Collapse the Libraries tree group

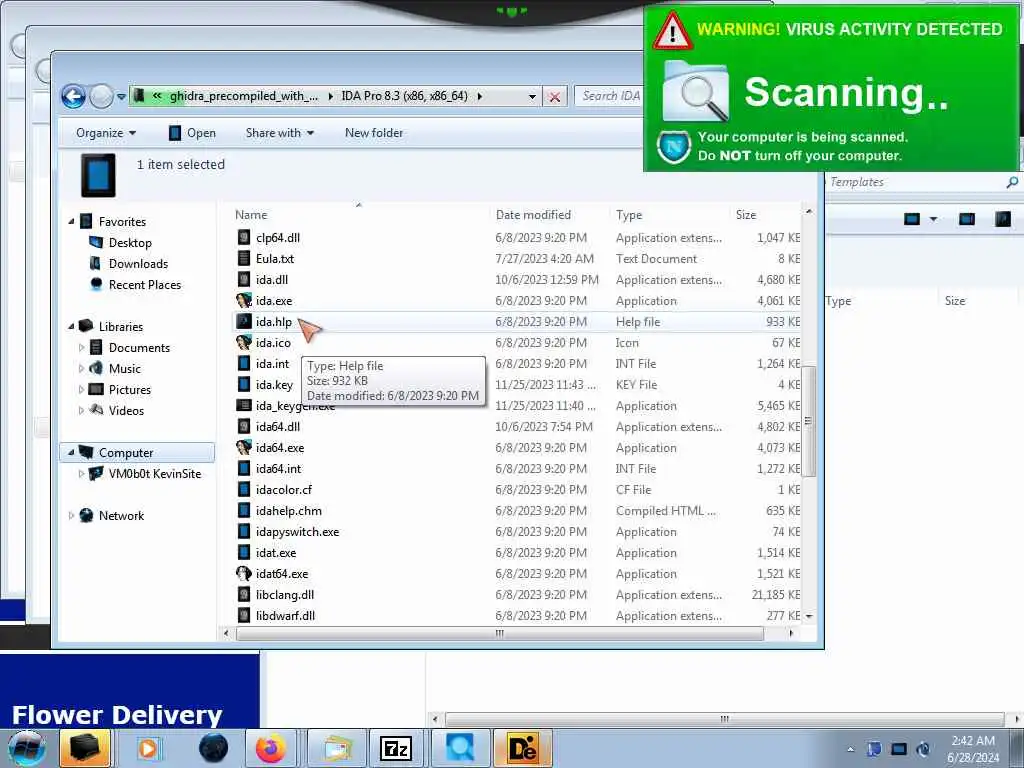pyautogui.click(x=71, y=326)
